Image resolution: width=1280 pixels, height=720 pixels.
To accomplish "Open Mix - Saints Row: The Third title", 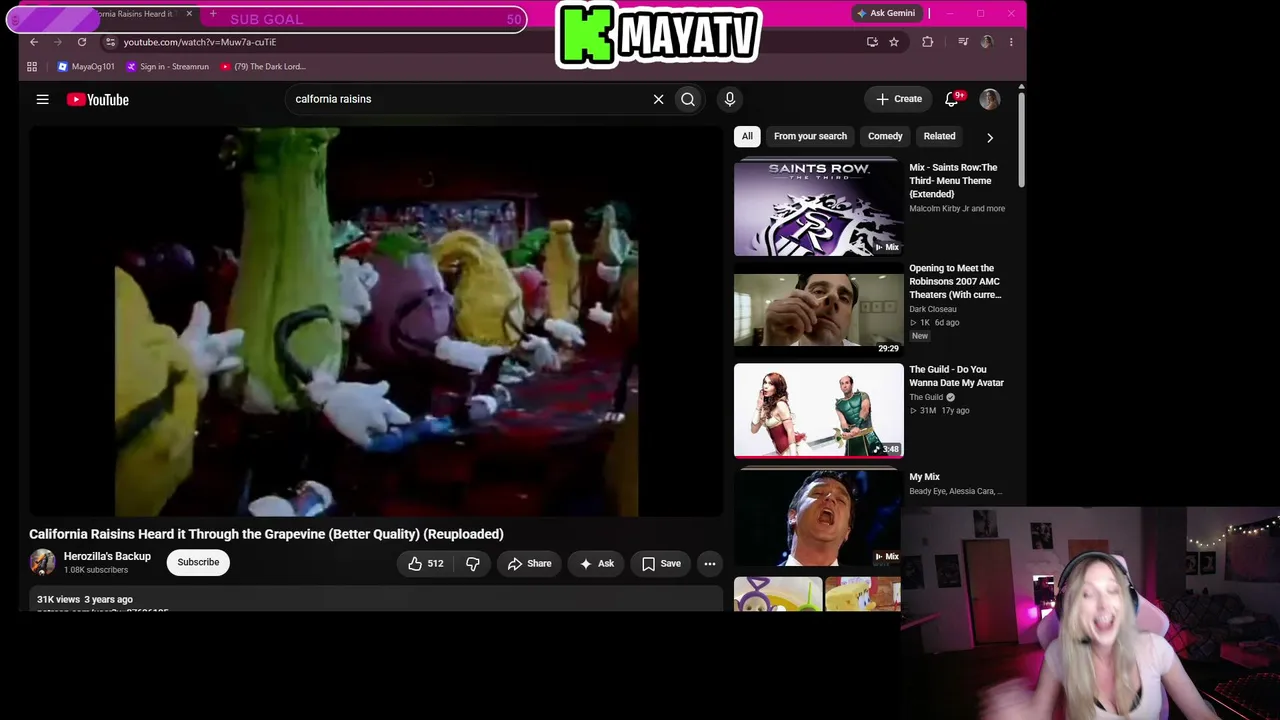I will click(x=953, y=181).
